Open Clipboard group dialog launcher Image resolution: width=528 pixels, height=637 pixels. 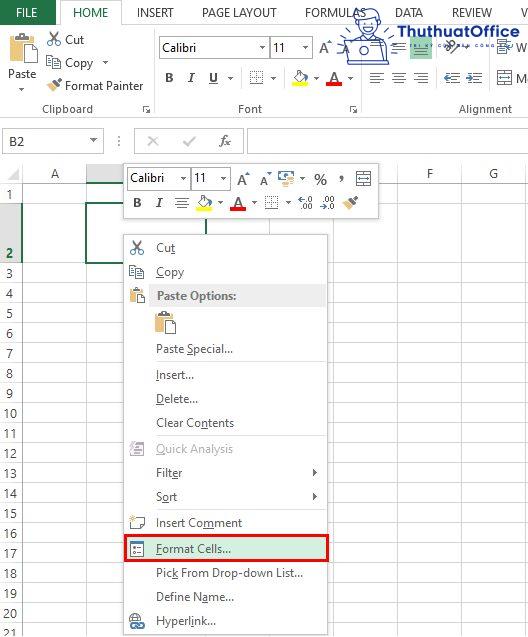coord(146,109)
